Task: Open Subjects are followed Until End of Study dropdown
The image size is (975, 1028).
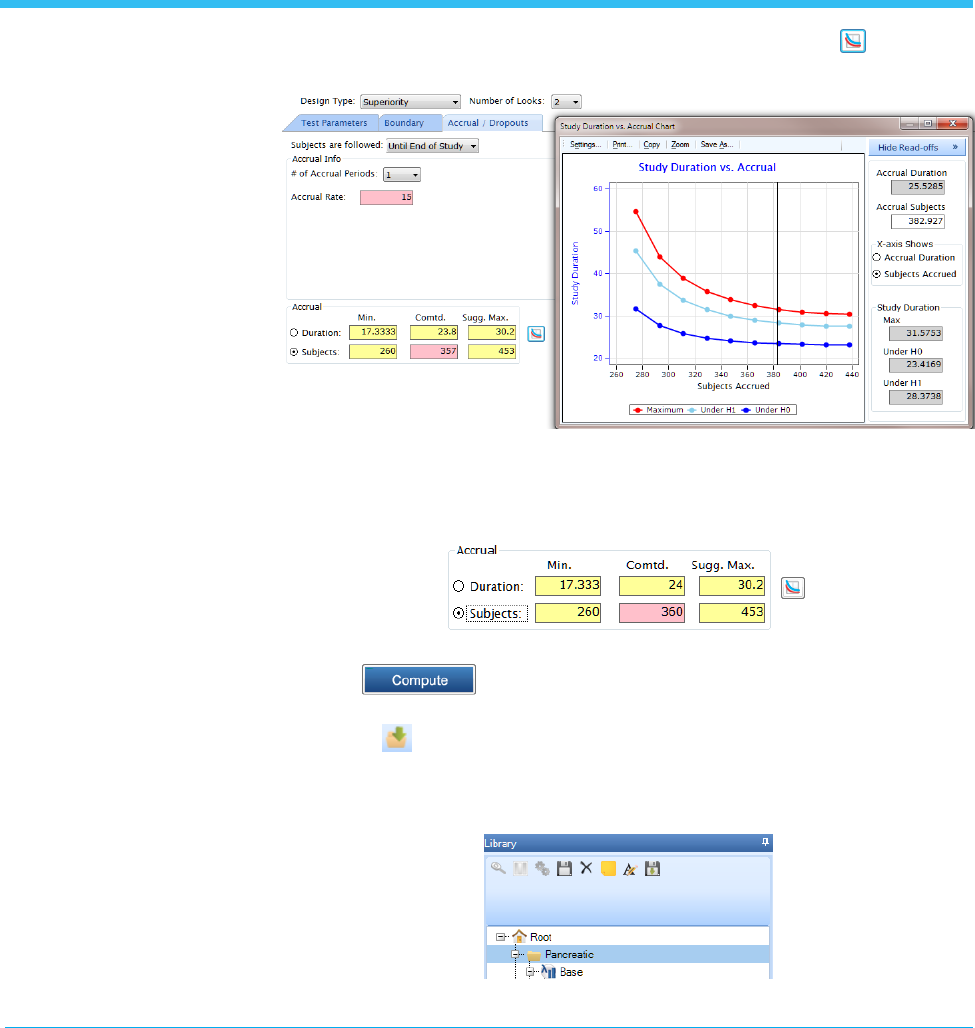Action: (x=432, y=146)
